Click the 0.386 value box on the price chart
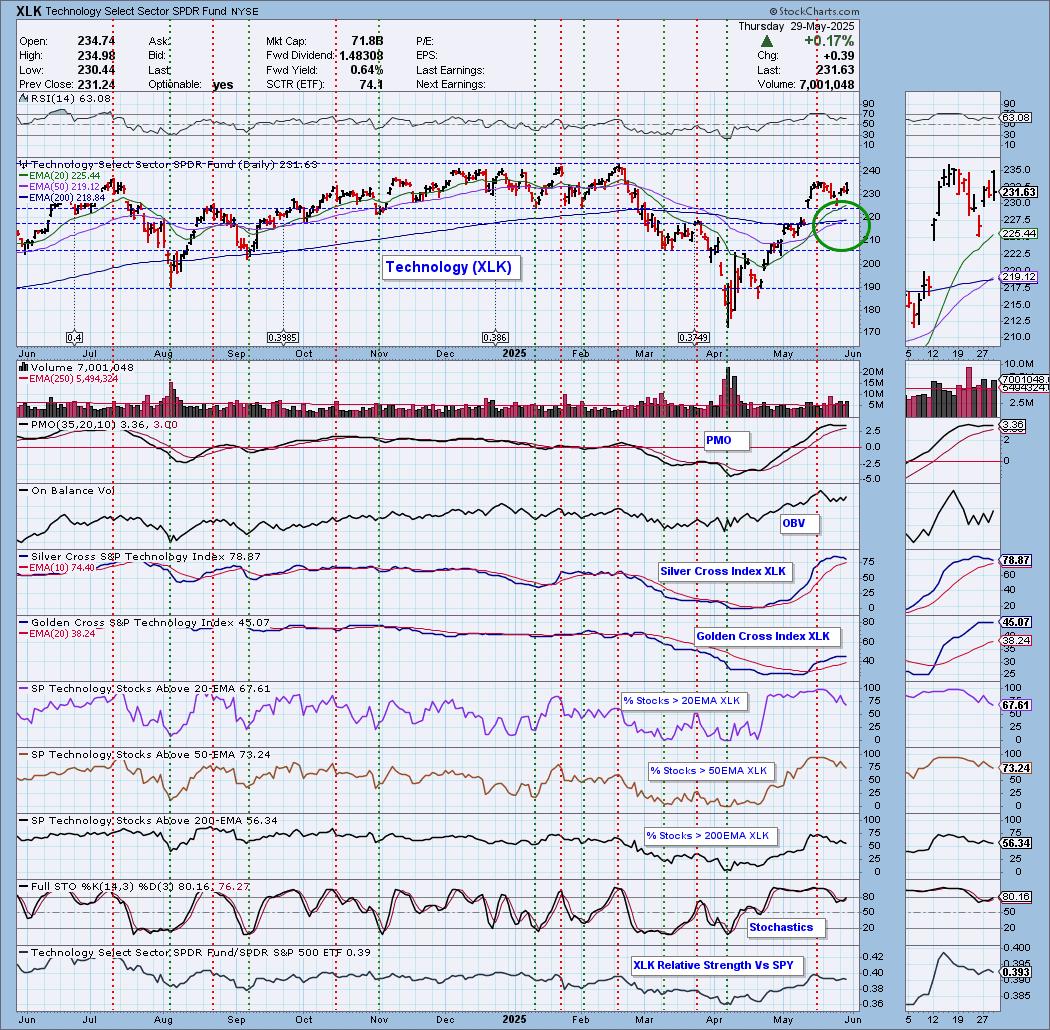The width and height of the screenshot is (1050, 1030). click(x=495, y=338)
